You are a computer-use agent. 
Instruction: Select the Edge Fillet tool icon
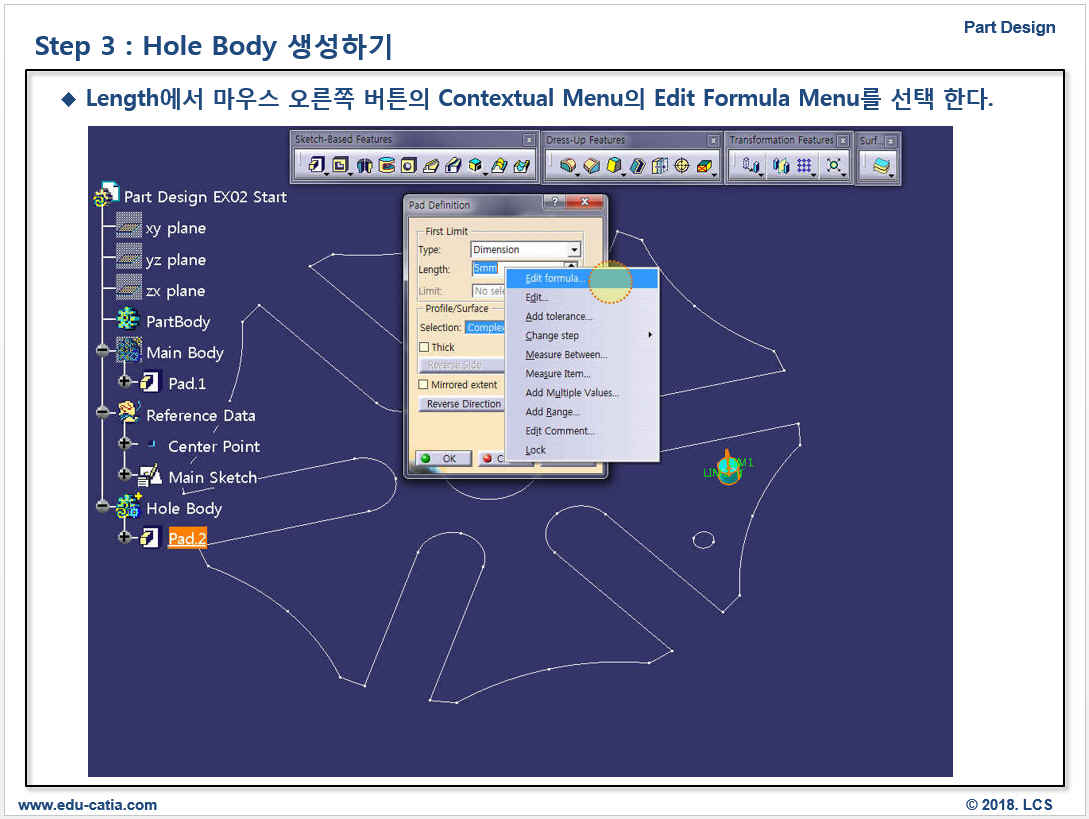click(x=567, y=166)
